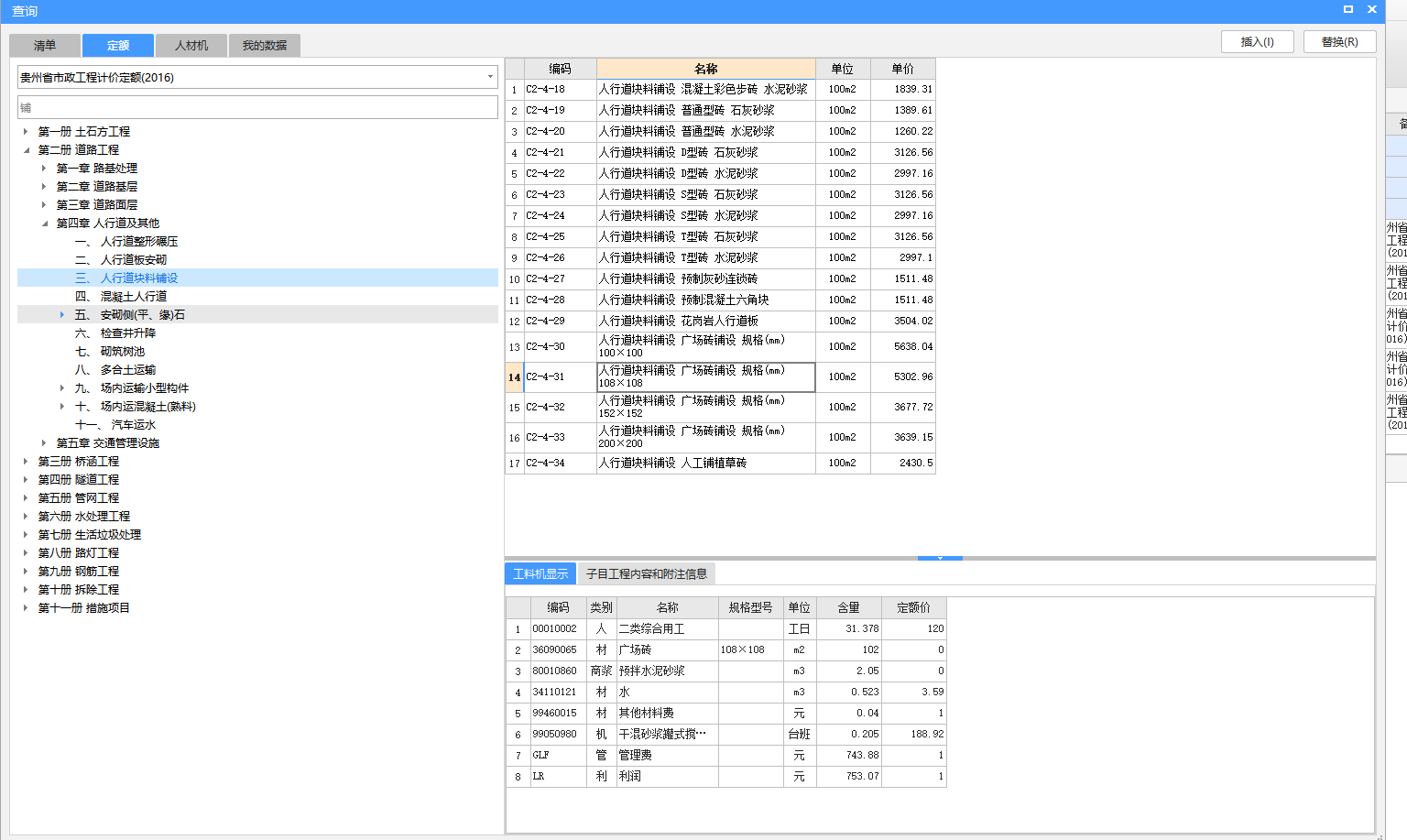This screenshot has width=1407, height=840.
Task: Select tree item 七、砌筑树池
Action: tap(110, 351)
